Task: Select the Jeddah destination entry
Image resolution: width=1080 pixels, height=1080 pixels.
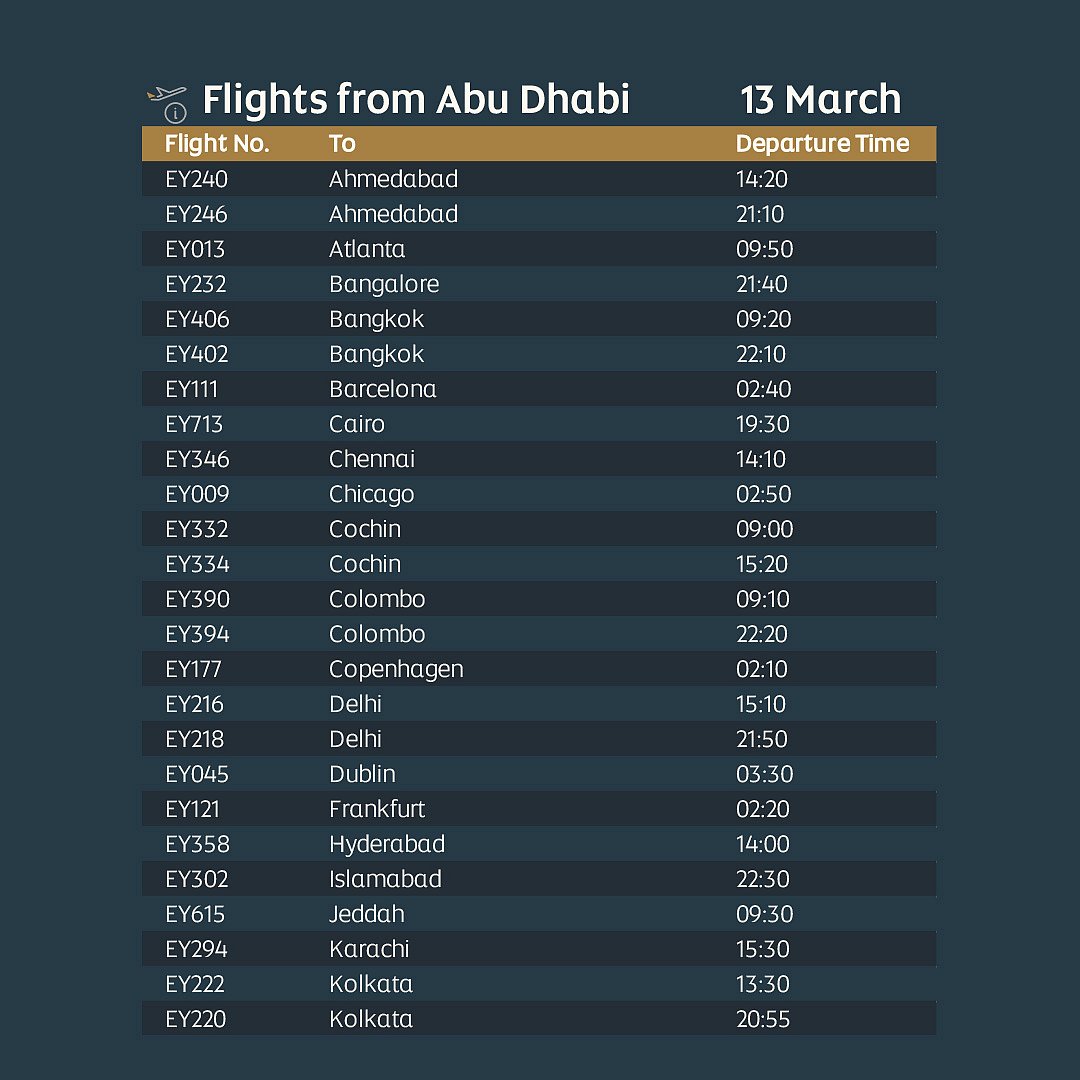Action: point(367,915)
